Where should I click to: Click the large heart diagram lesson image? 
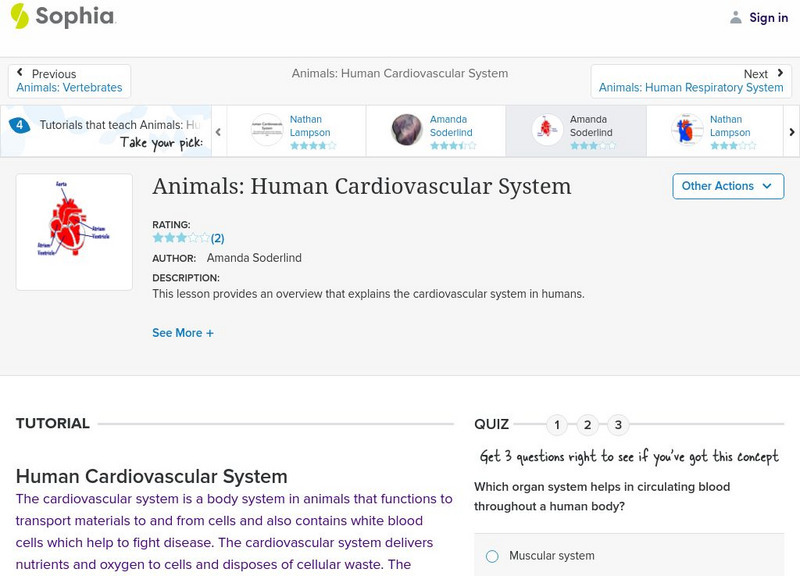(x=74, y=232)
